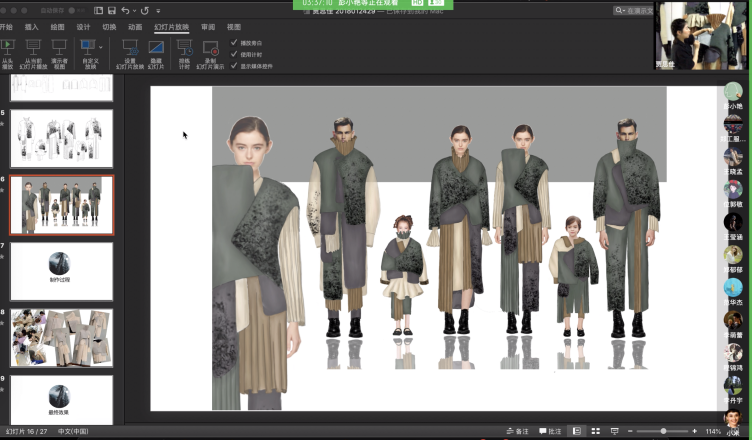Toggle Show Media Controls (显示媒体控件) checkbox
The image size is (752, 440).
click(234, 65)
